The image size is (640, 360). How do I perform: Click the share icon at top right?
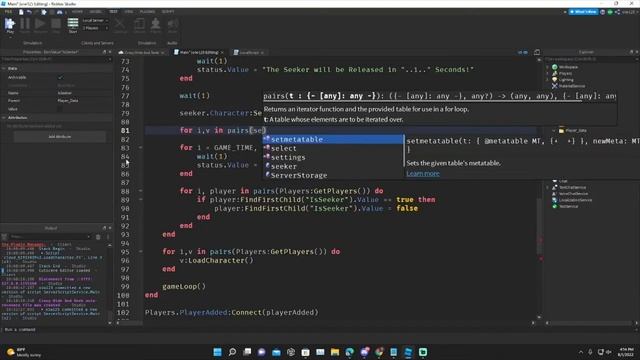pyautogui.click(x=618, y=12)
